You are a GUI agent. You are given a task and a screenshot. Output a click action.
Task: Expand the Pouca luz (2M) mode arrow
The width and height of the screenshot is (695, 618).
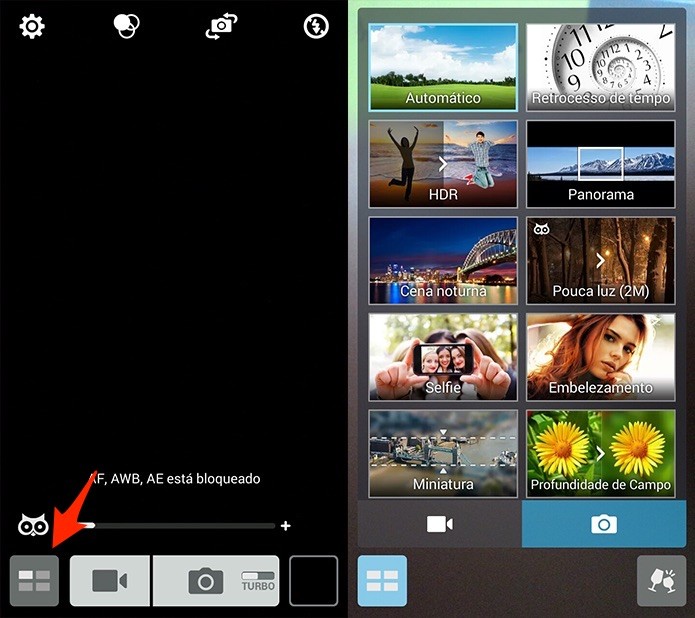pos(601,261)
